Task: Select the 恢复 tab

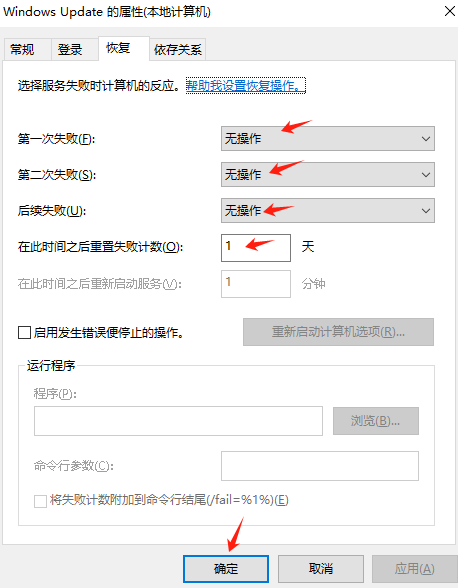Action: tap(124, 48)
